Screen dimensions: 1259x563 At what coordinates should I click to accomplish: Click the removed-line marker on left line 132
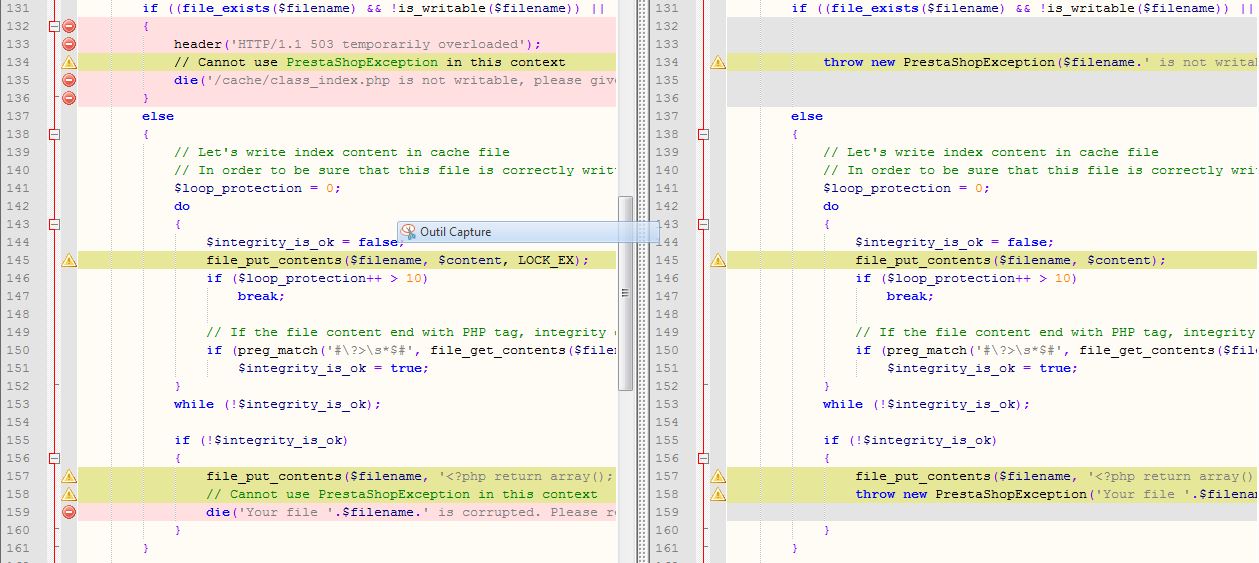click(x=69, y=26)
